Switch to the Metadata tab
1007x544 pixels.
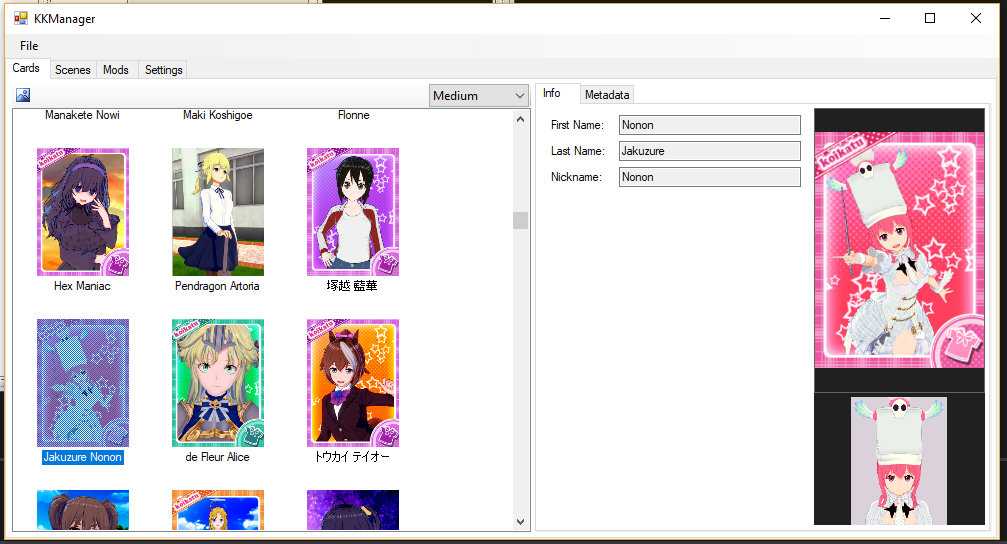point(607,95)
